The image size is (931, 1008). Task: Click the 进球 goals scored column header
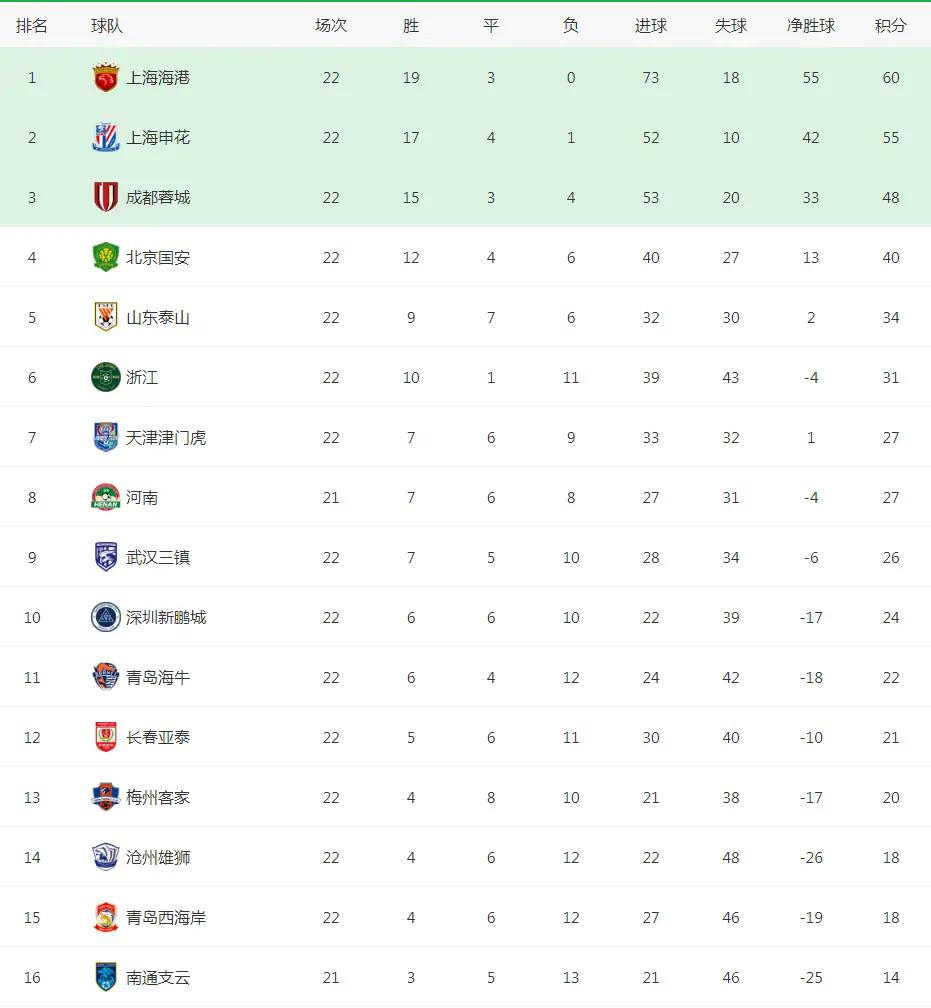point(650,26)
